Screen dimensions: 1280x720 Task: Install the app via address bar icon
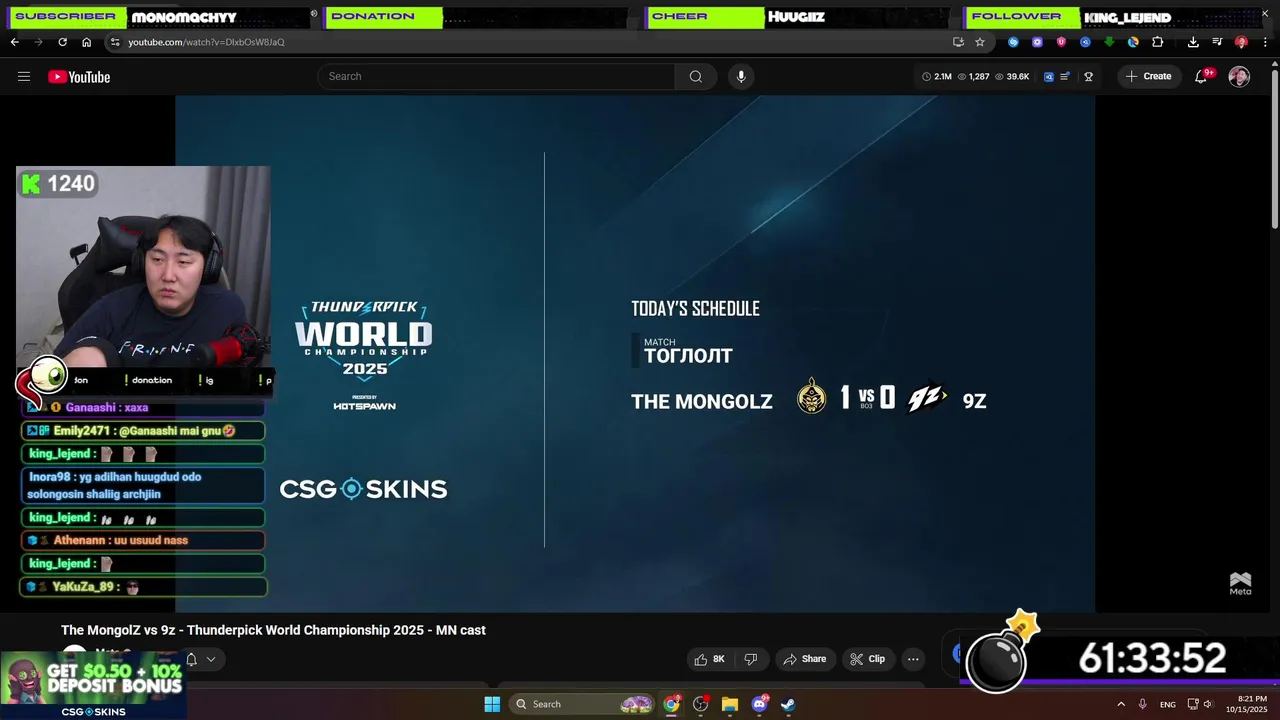pos(958,42)
